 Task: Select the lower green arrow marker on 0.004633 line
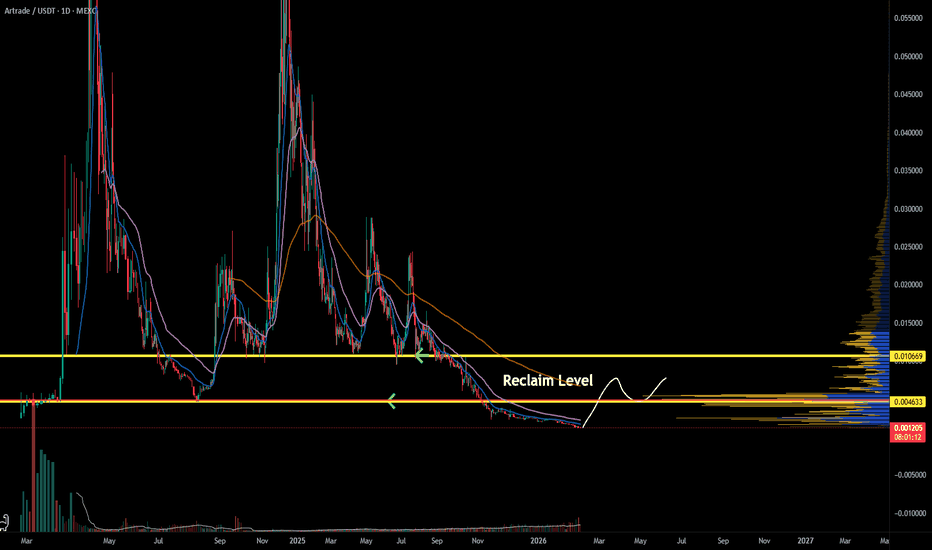pos(391,401)
